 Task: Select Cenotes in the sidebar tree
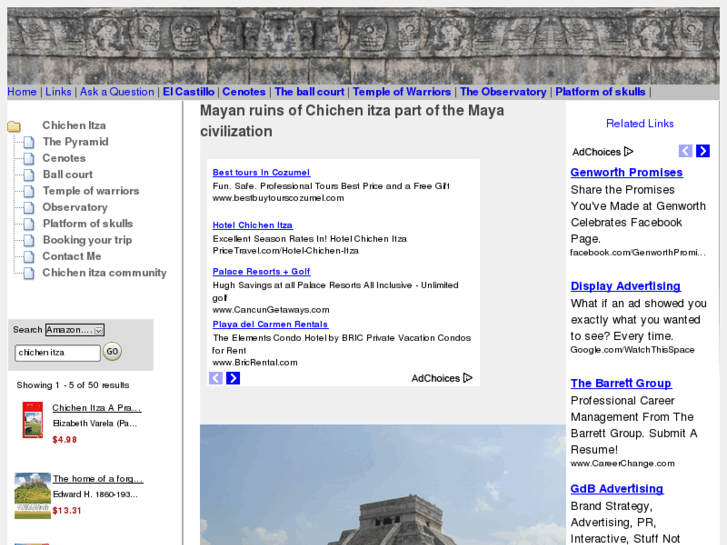tap(64, 158)
